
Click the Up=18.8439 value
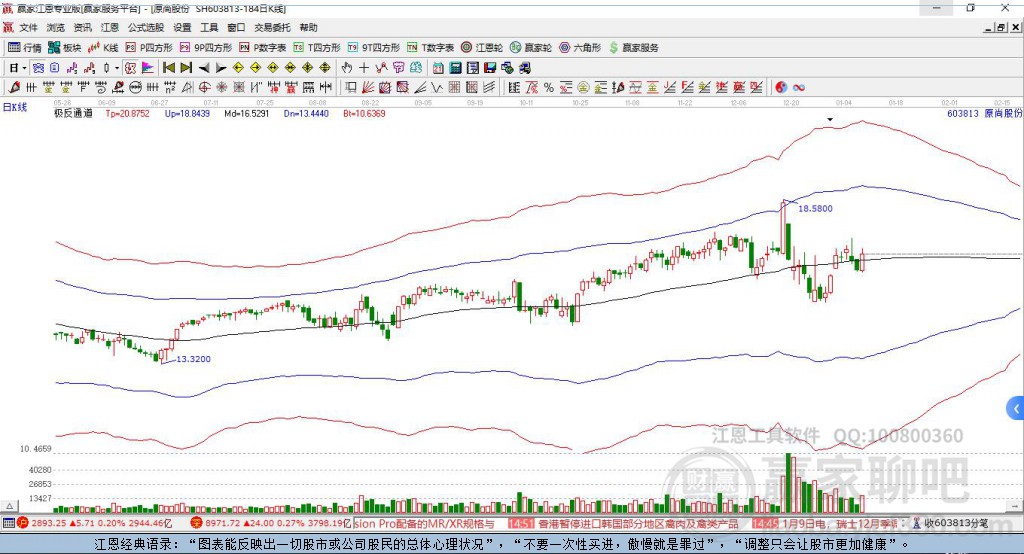[x=187, y=114]
